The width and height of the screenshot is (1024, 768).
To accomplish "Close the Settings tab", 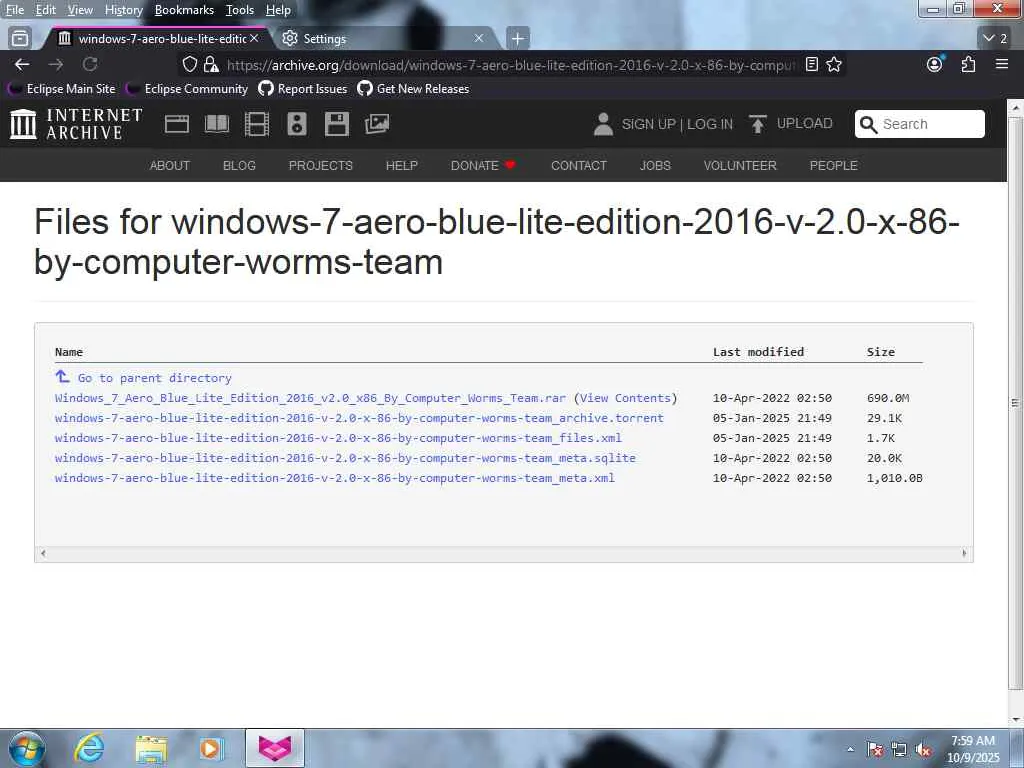I will click(479, 39).
